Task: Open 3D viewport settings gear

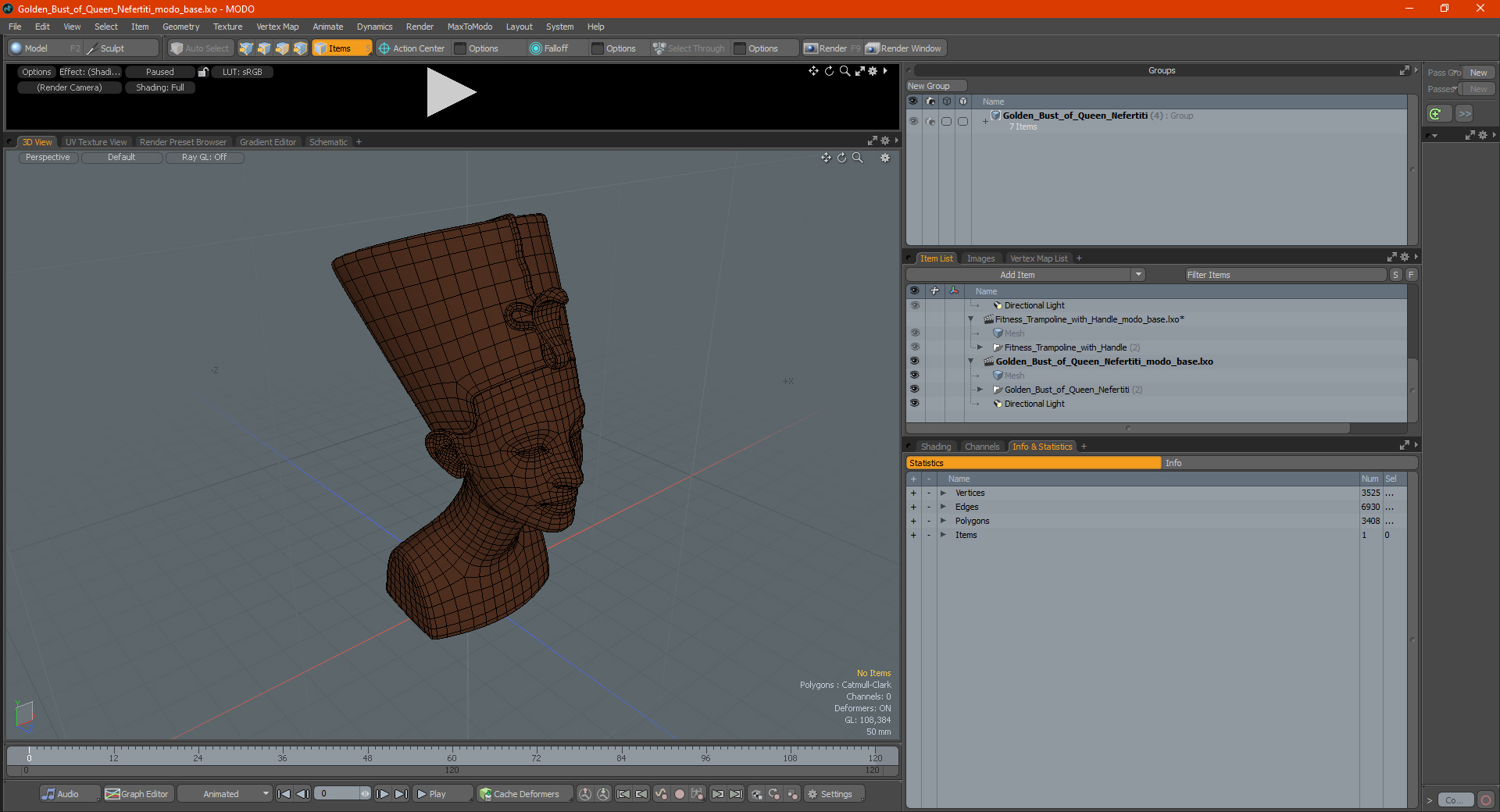Action: click(x=885, y=158)
